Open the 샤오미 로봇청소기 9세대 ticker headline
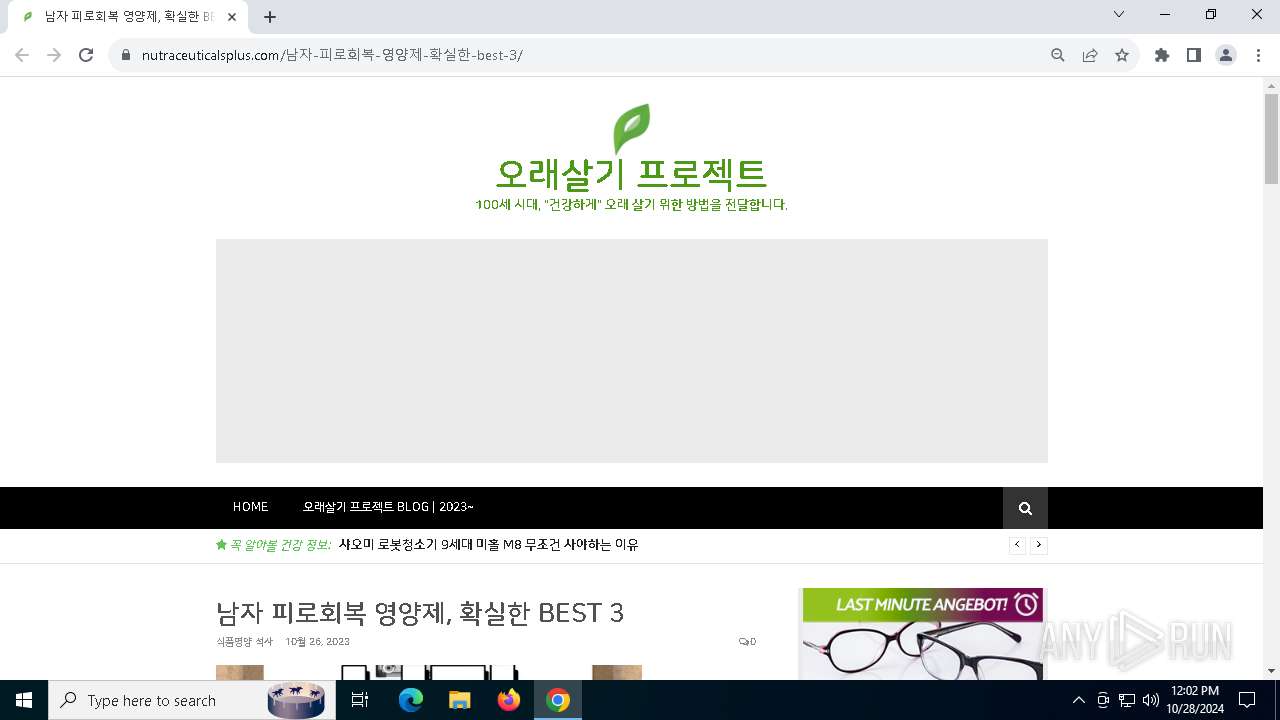Screen dimensions: 1280x720 tap(488, 545)
